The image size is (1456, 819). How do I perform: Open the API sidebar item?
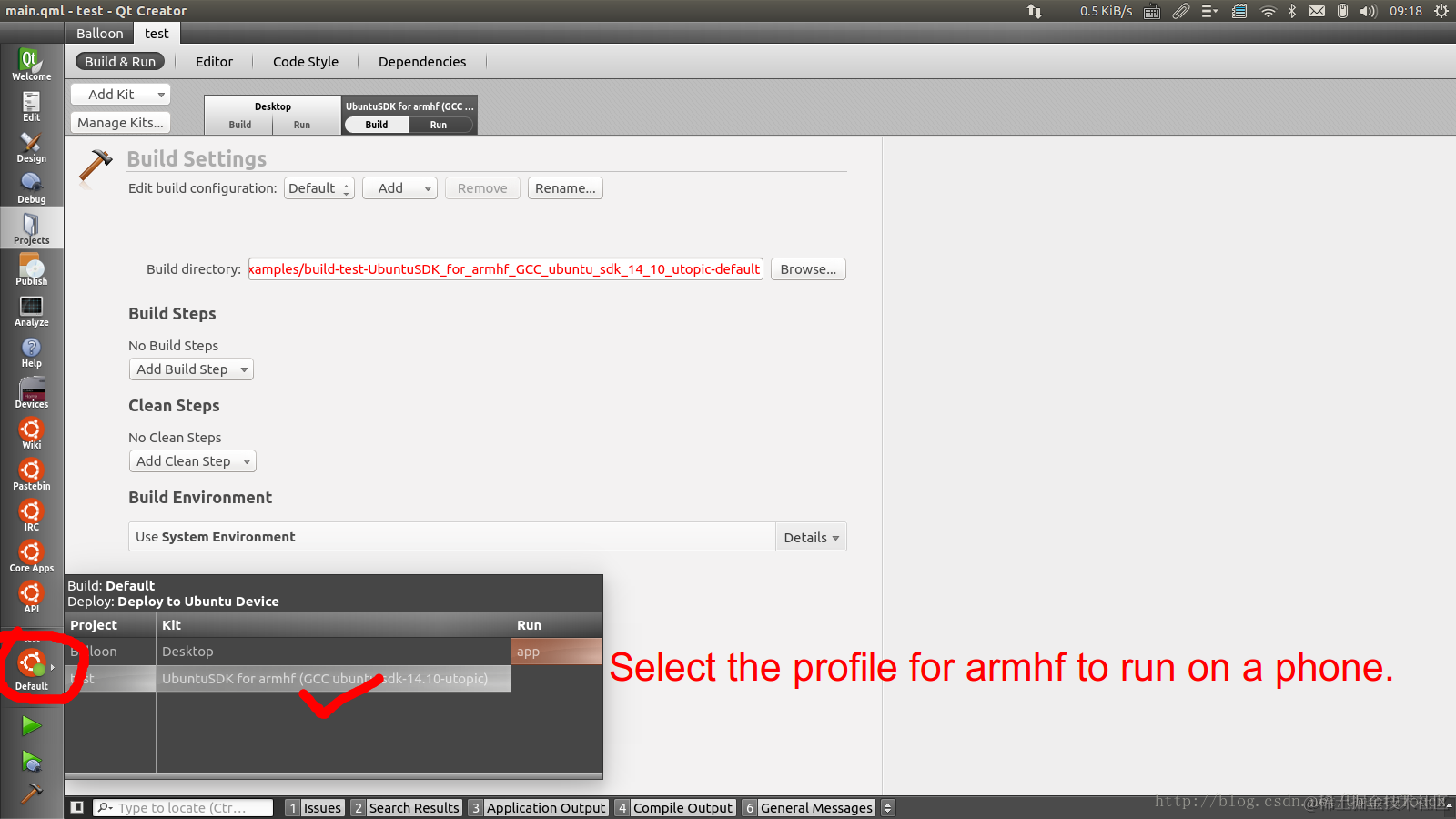(x=32, y=597)
